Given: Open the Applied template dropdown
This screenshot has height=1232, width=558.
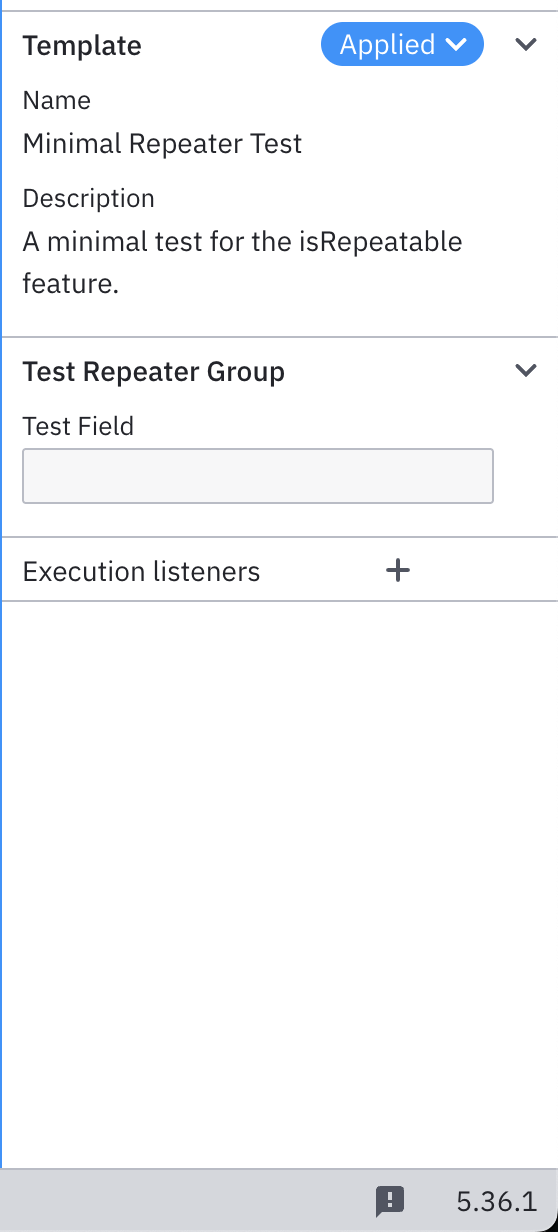Looking at the screenshot, I should [x=402, y=45].
